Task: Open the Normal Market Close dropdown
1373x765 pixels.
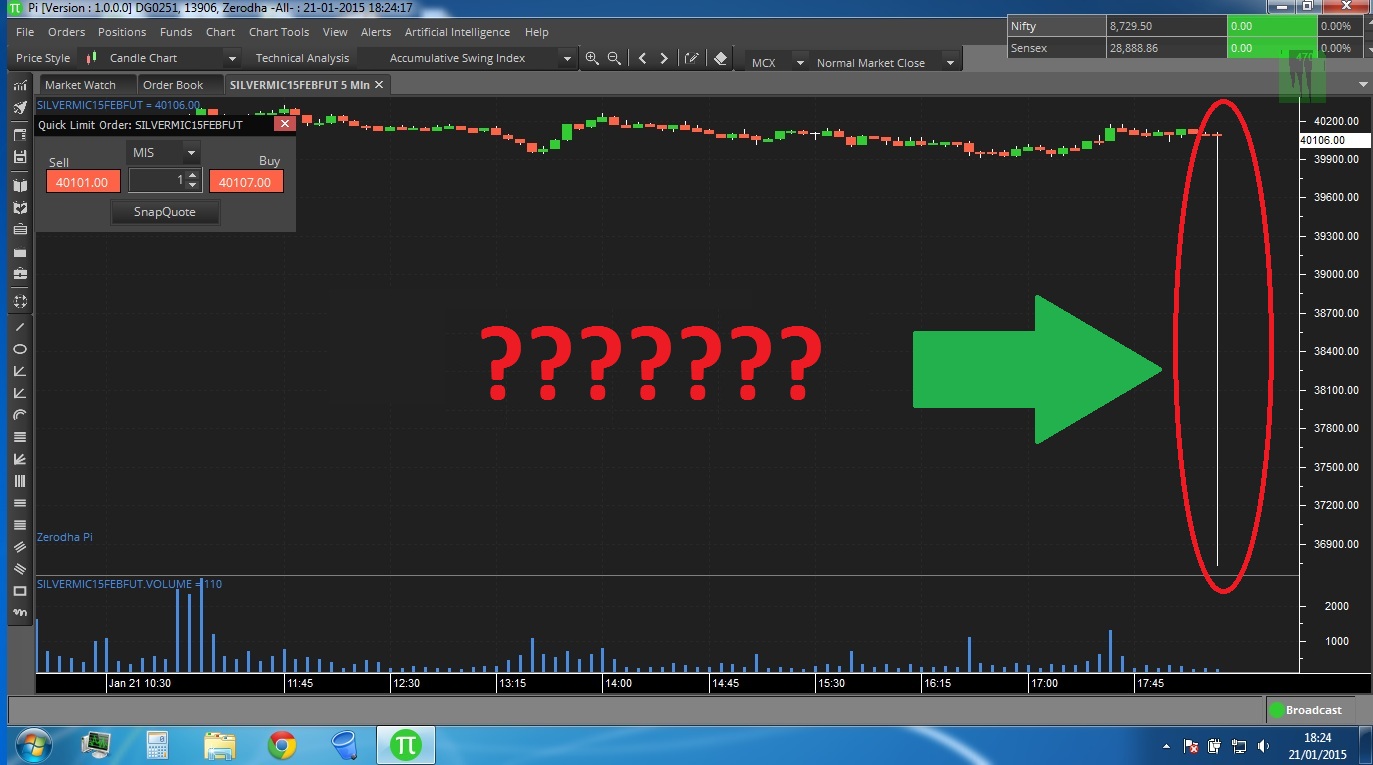Action: click(x=951, y=63)
